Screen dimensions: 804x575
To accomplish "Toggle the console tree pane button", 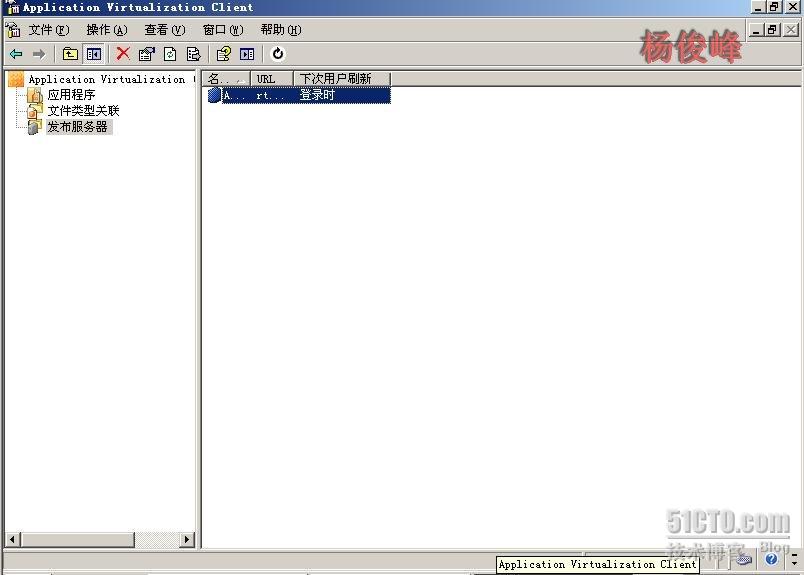I will pos(94,54).
